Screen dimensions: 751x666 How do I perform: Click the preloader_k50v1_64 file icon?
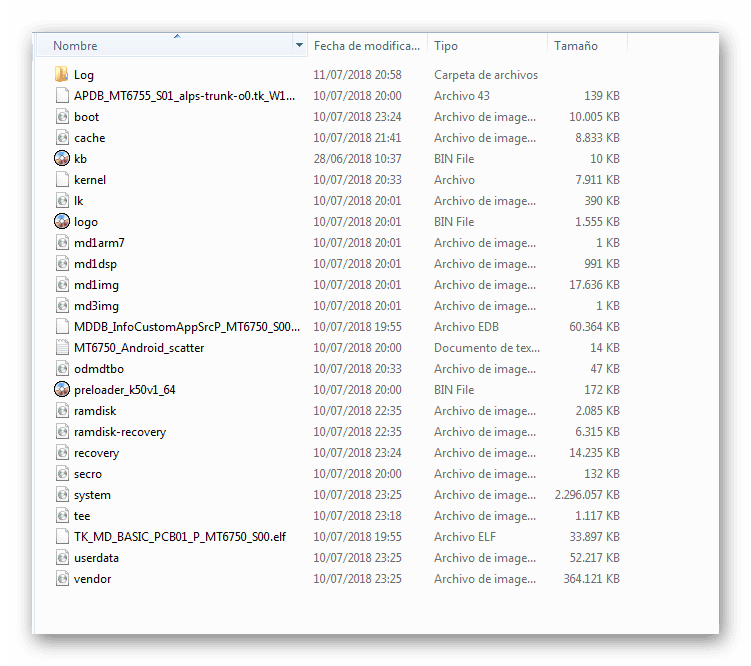[x=62, y=390]
